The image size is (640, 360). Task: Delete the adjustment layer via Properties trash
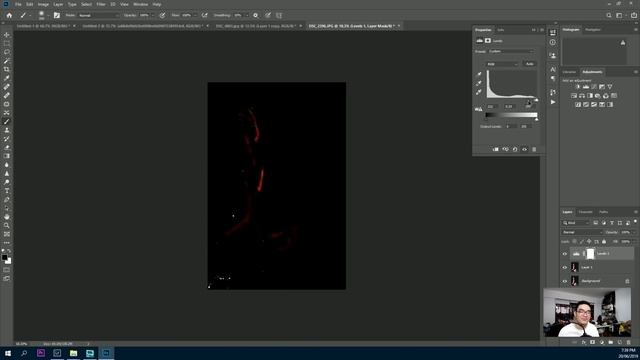coord(534,149)
